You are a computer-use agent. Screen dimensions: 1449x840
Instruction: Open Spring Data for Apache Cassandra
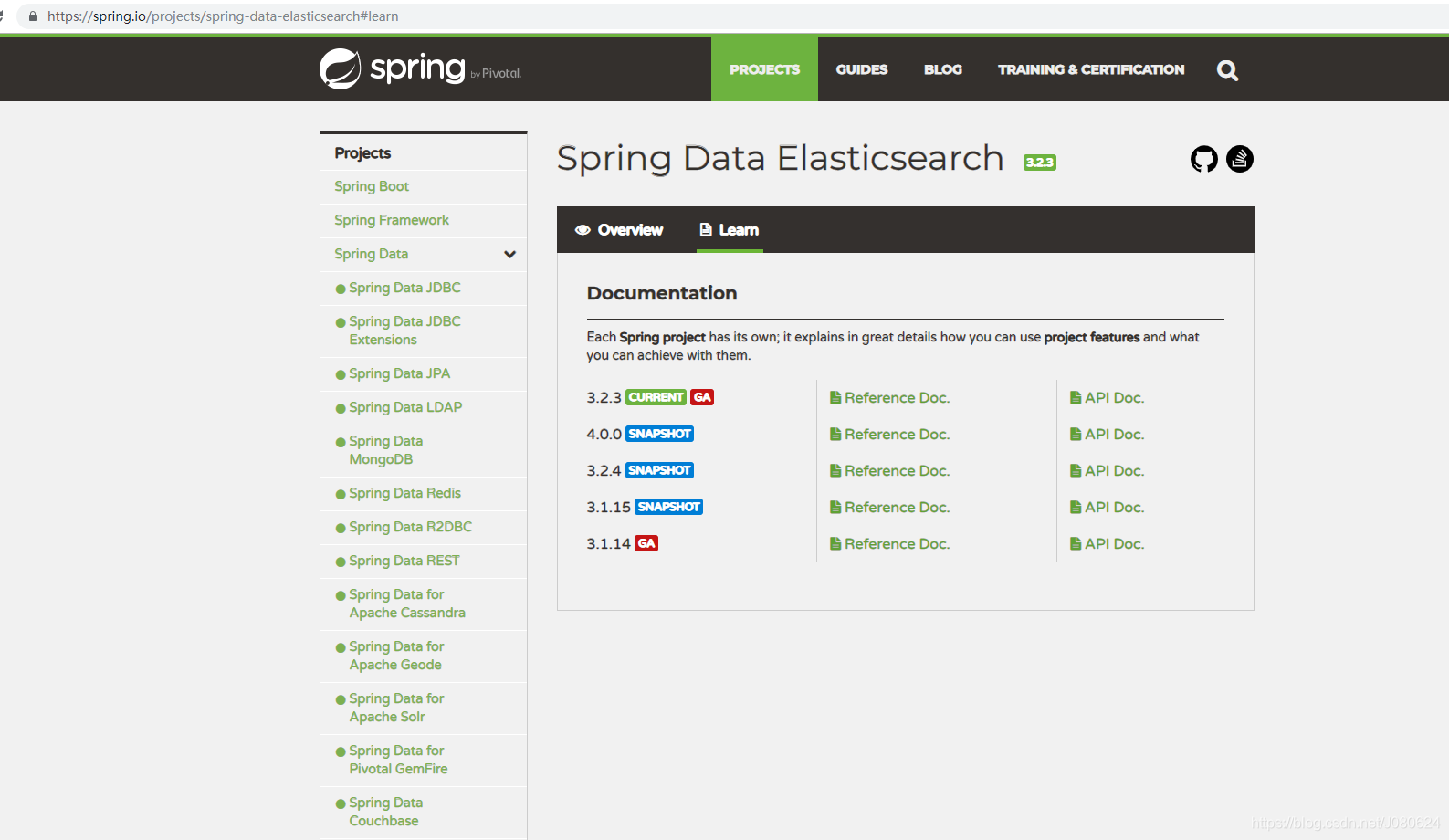[x=407, y=604]
